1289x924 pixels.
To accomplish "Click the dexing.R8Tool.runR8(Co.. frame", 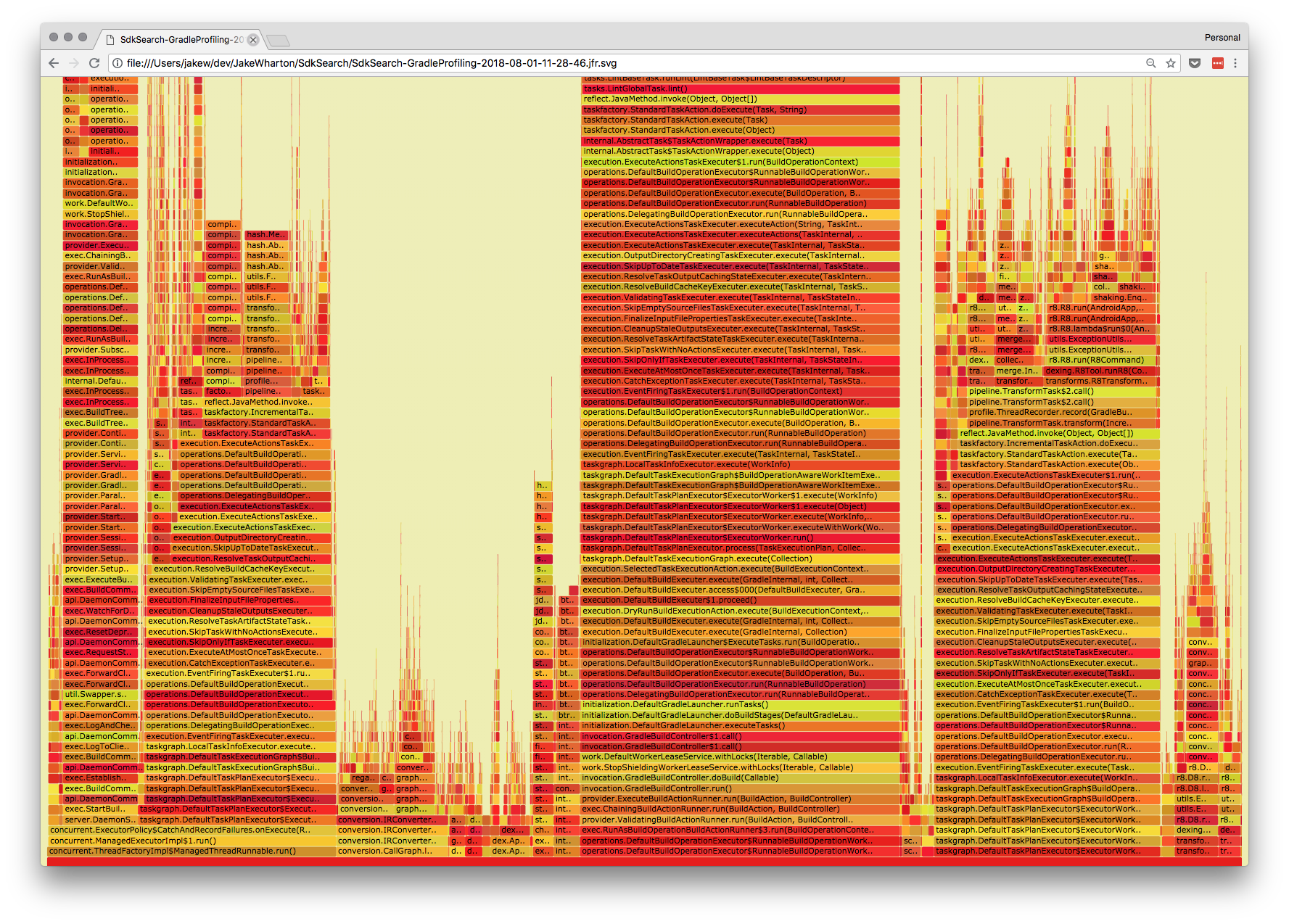I will pos(1101,371).
